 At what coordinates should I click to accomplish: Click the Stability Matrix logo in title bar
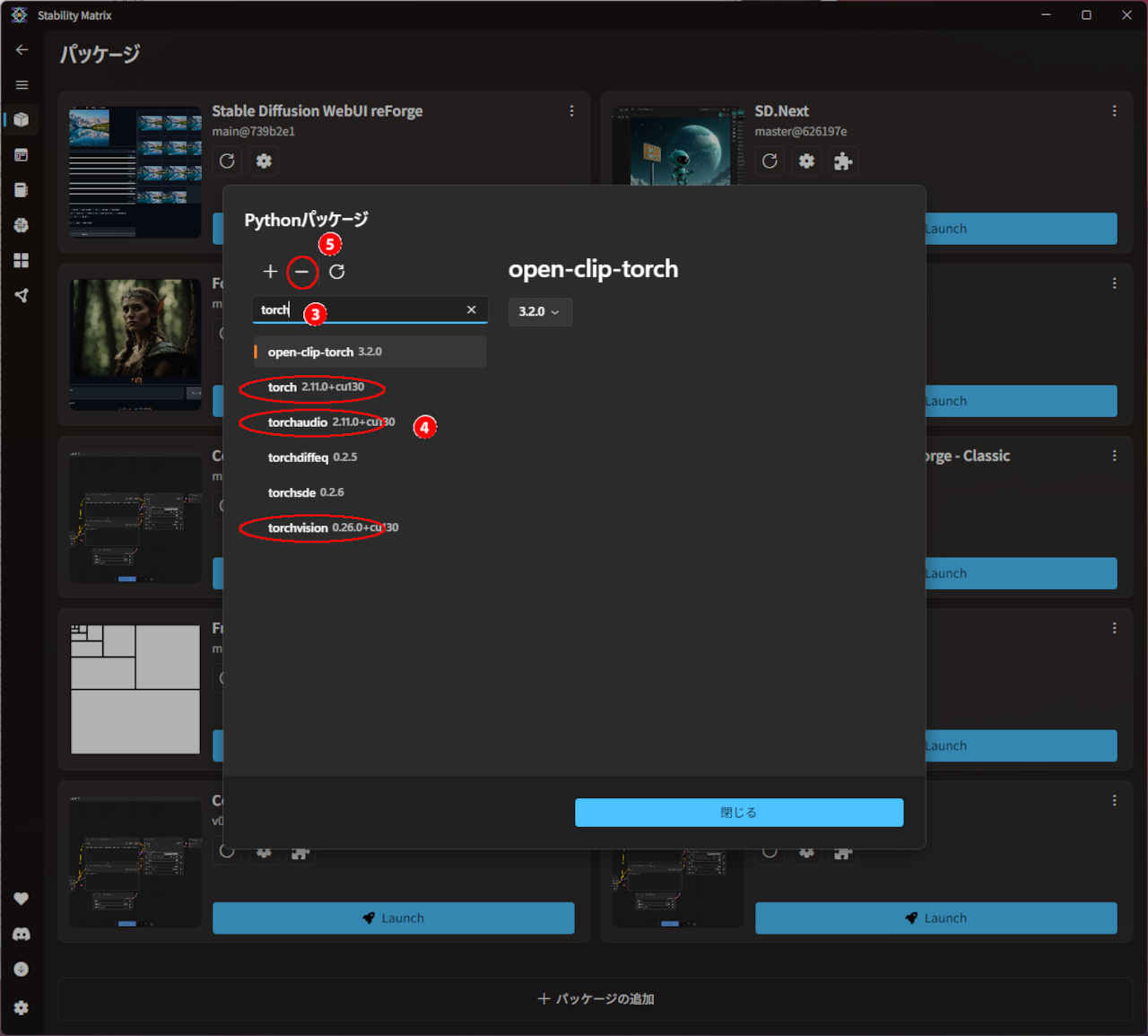(x=19, y=15)
